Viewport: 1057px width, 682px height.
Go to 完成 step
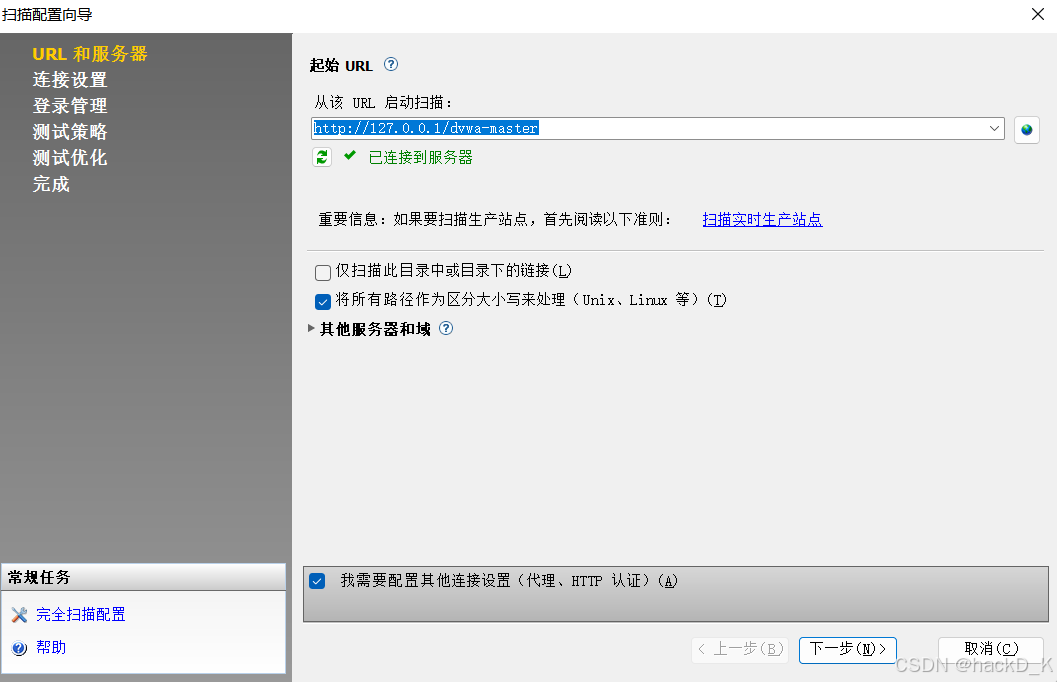pos(51,184)
